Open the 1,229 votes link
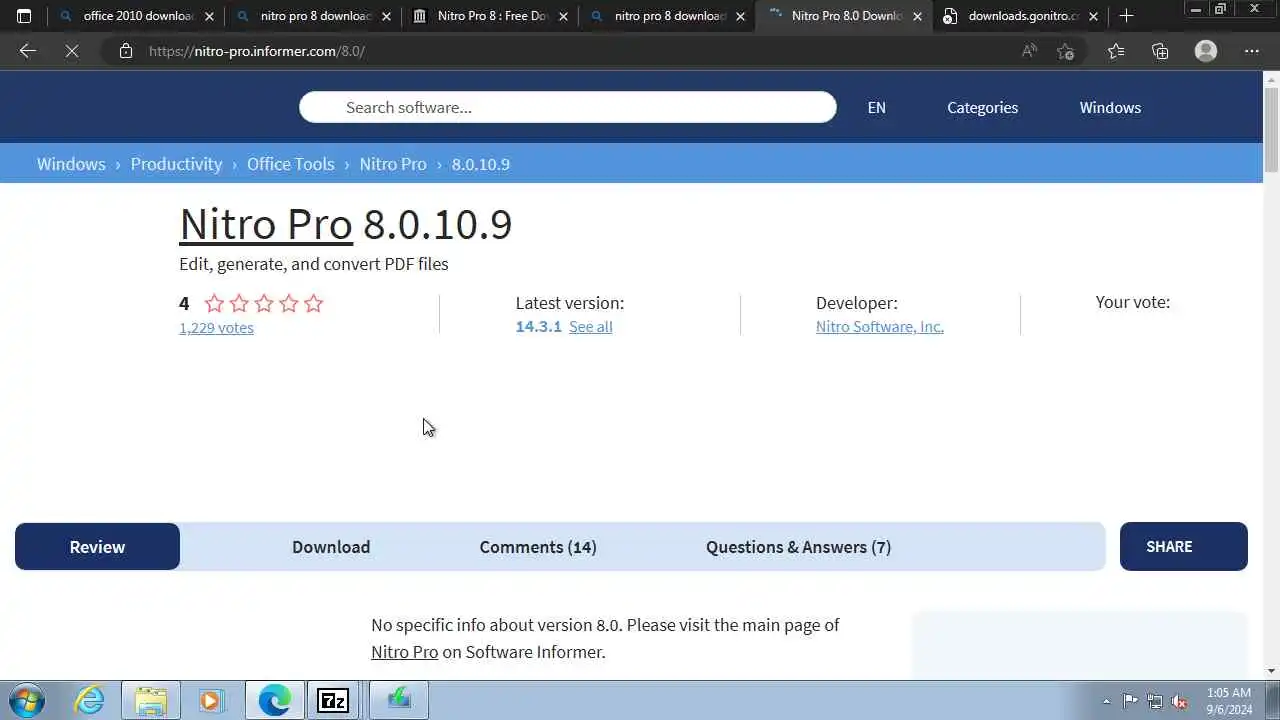This screenshot has height=720, width=1280. click(x=216, y=327)
